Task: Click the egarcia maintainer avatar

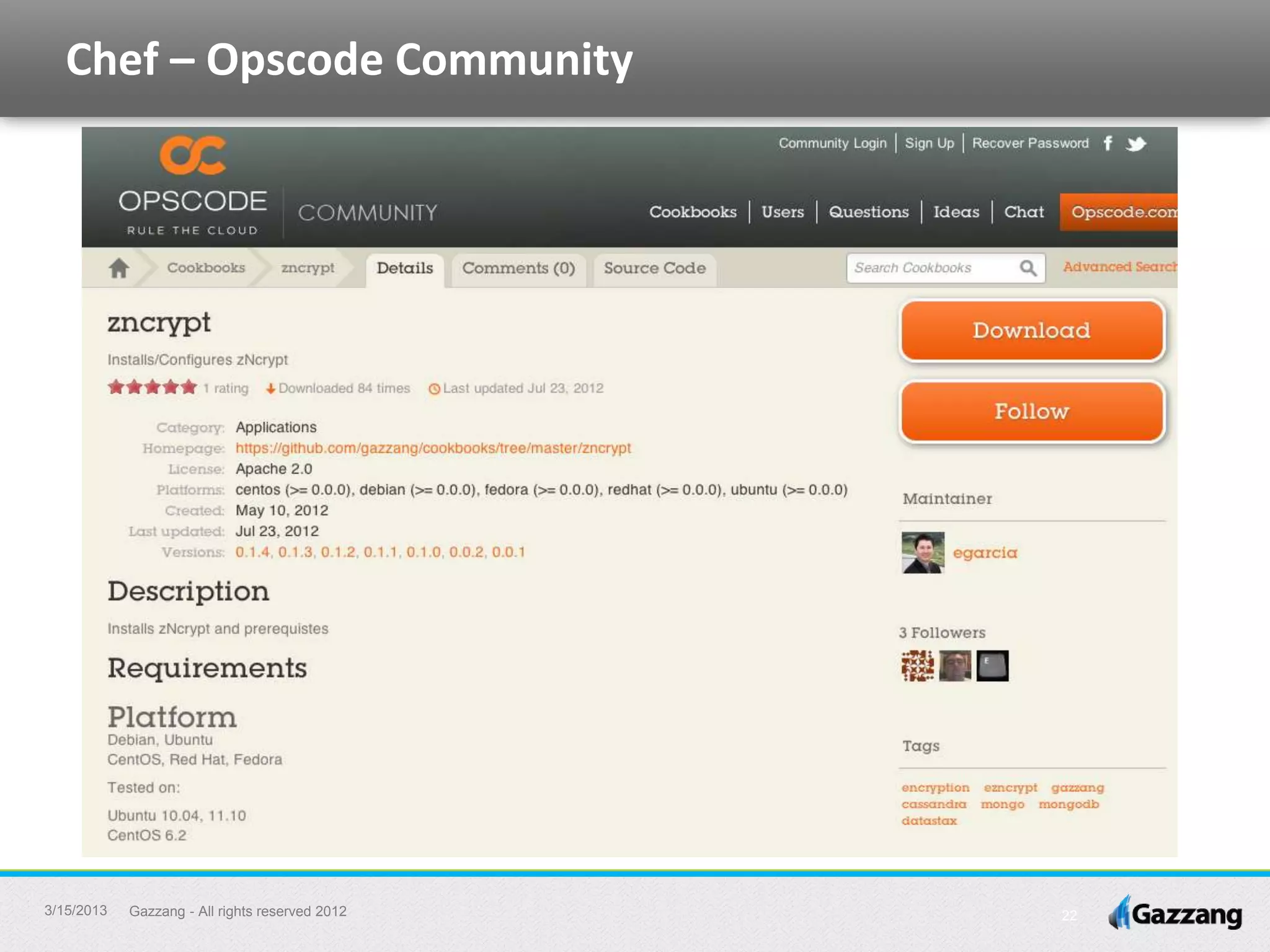Action: (923, 552)
